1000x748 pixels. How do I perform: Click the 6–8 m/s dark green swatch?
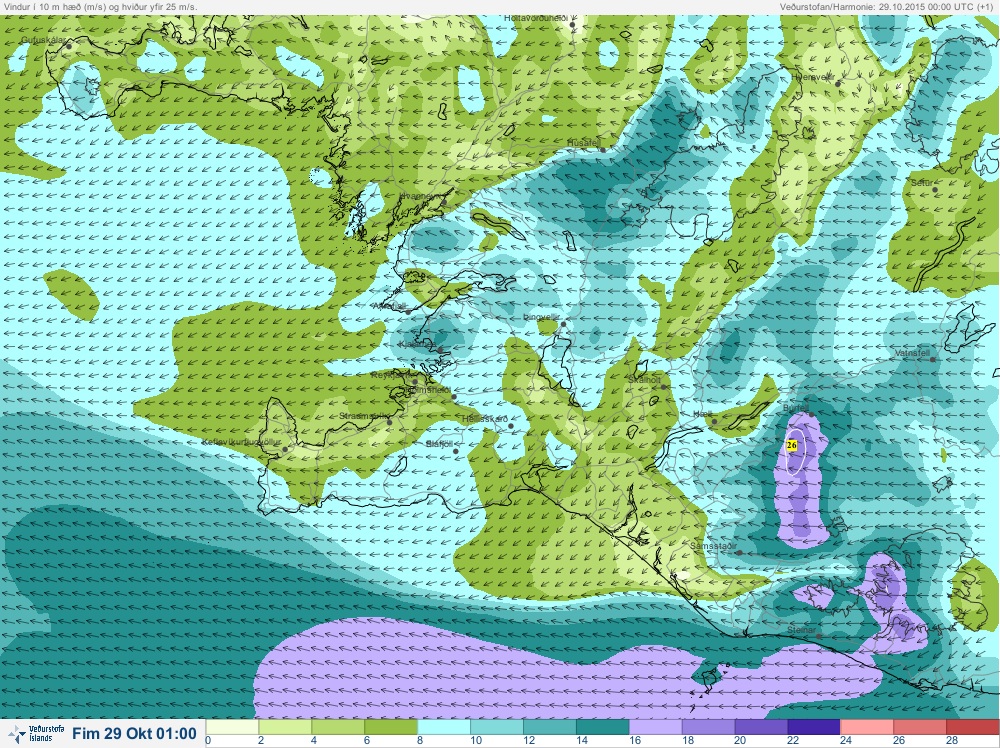coord(391,727)
